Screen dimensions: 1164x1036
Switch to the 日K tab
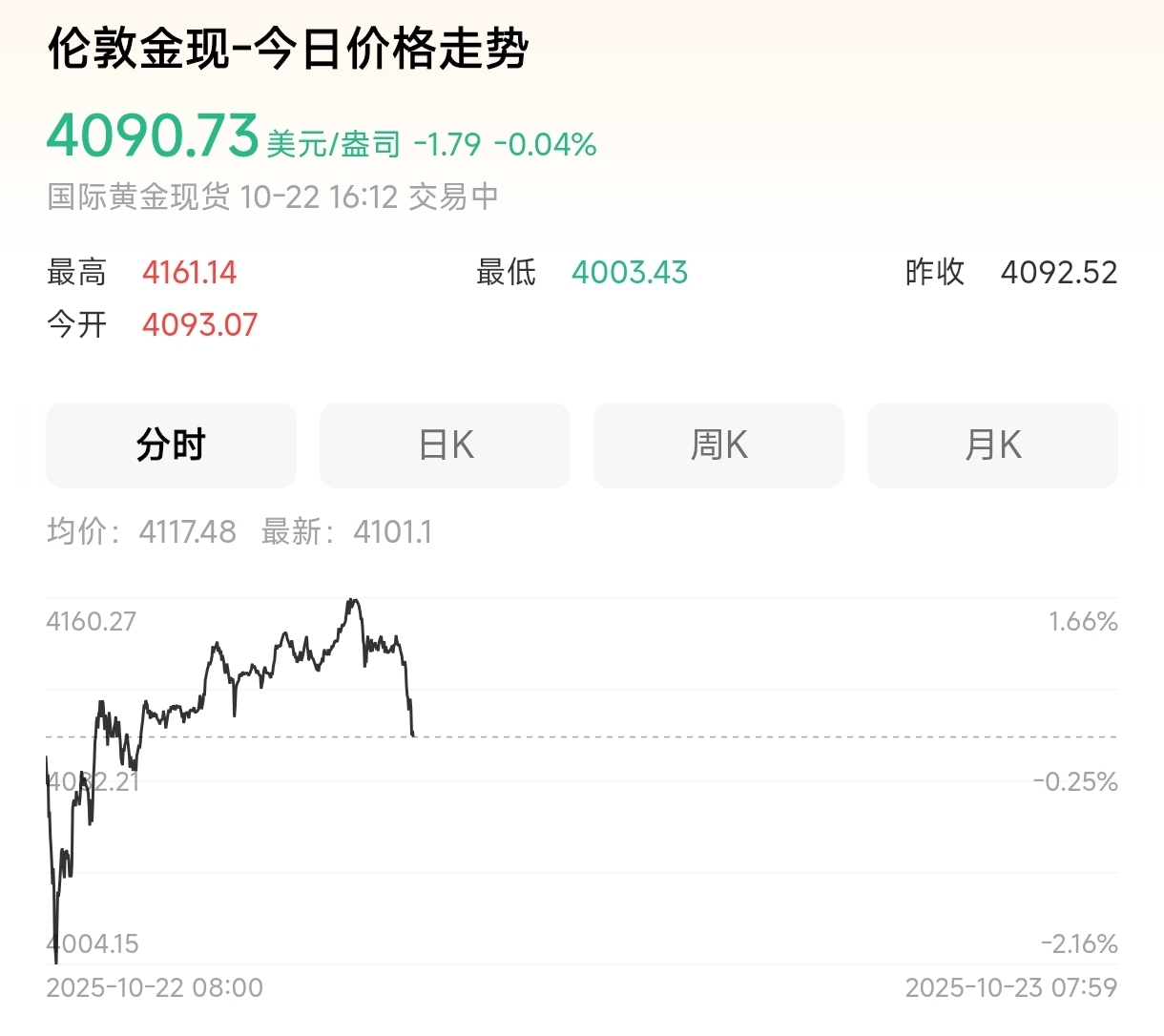coord(445,445)
